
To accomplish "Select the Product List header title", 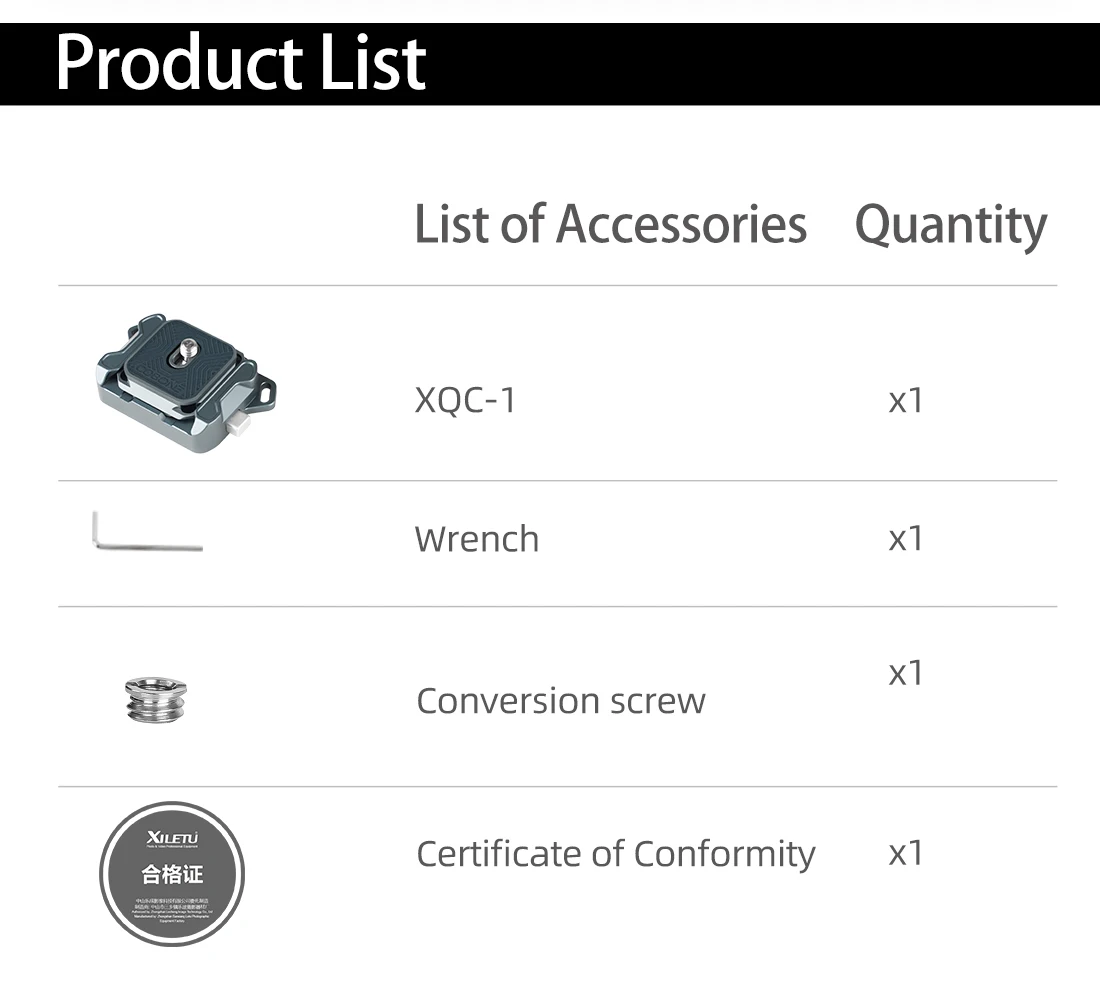I will [x=241, y=62].
